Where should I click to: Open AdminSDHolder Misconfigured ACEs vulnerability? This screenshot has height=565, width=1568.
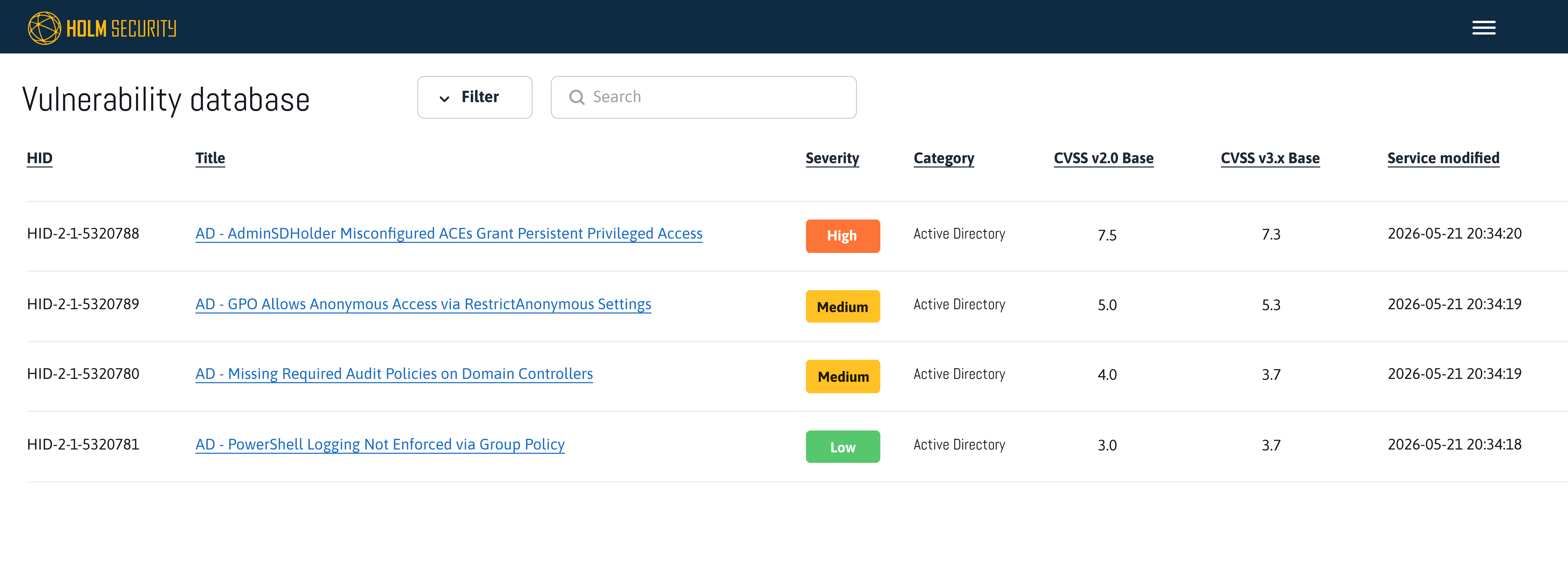pyautogui.click(x=449, y=234)
